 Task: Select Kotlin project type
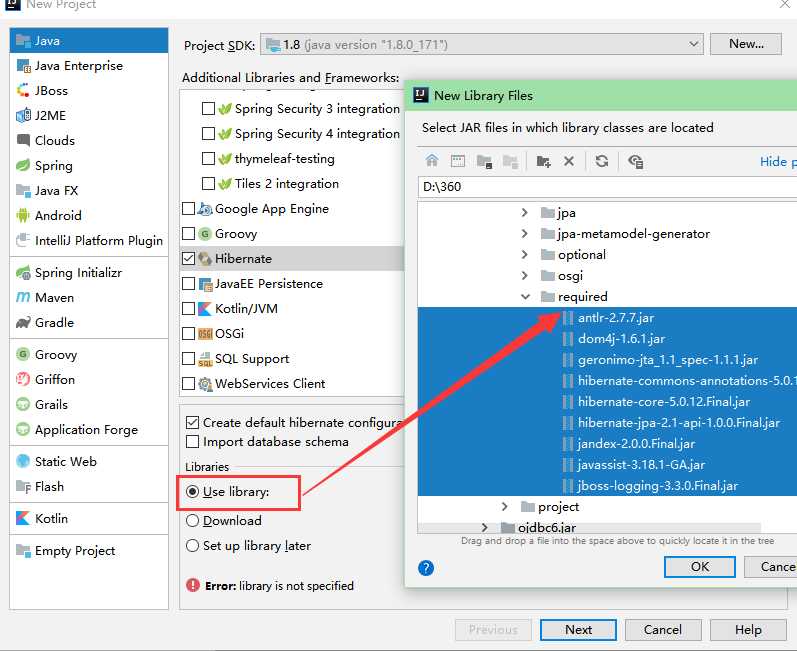pyautogui.click(x=88, y=518)
